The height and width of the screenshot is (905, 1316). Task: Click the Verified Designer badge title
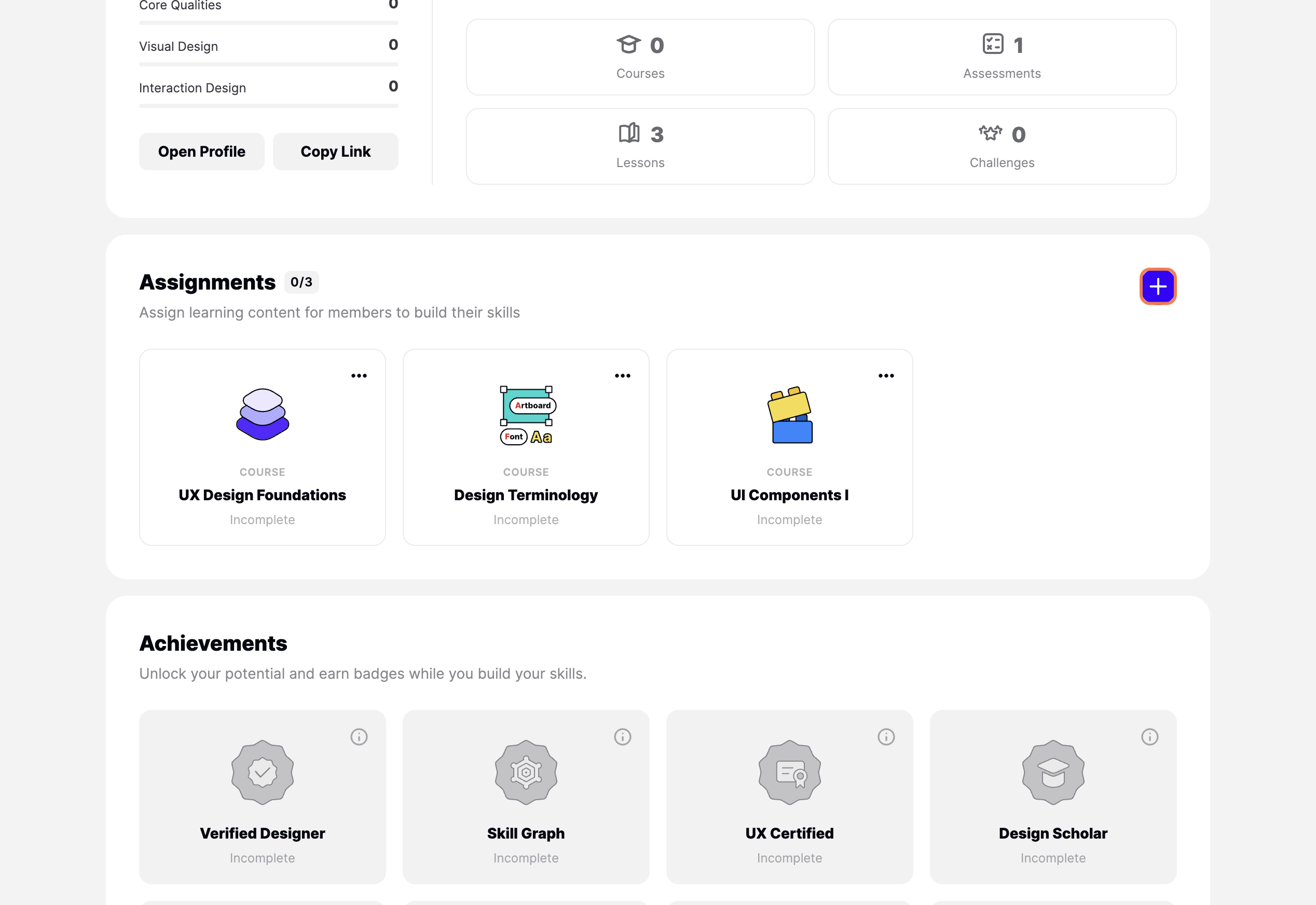point(263,833)
